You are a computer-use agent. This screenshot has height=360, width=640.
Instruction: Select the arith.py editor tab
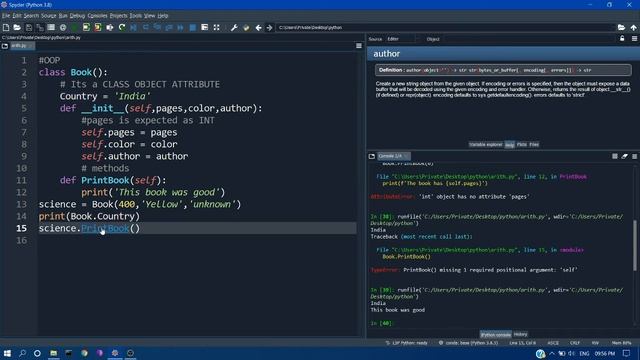tap(22, 46)
